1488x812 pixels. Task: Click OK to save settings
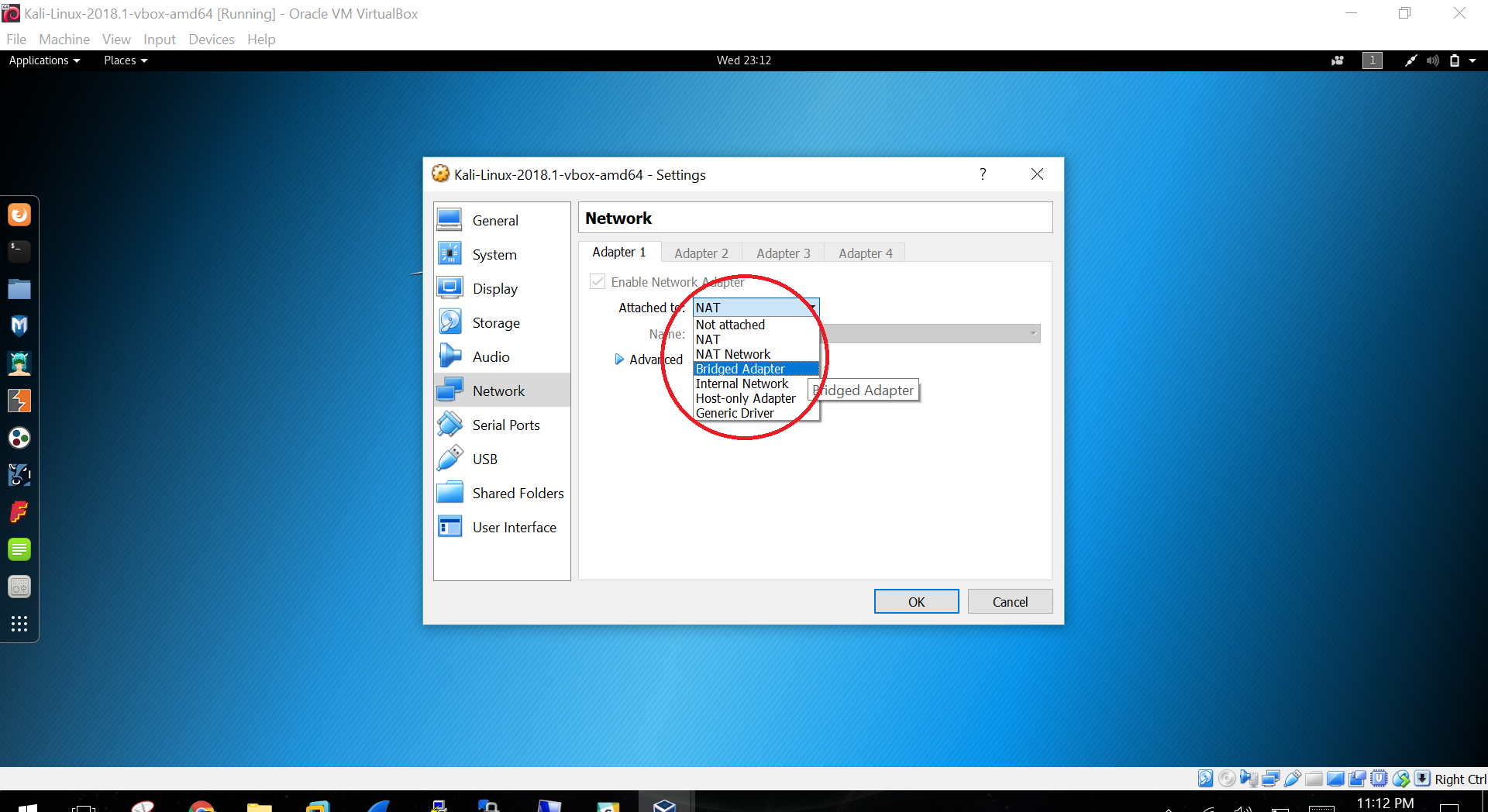[916, 602]
